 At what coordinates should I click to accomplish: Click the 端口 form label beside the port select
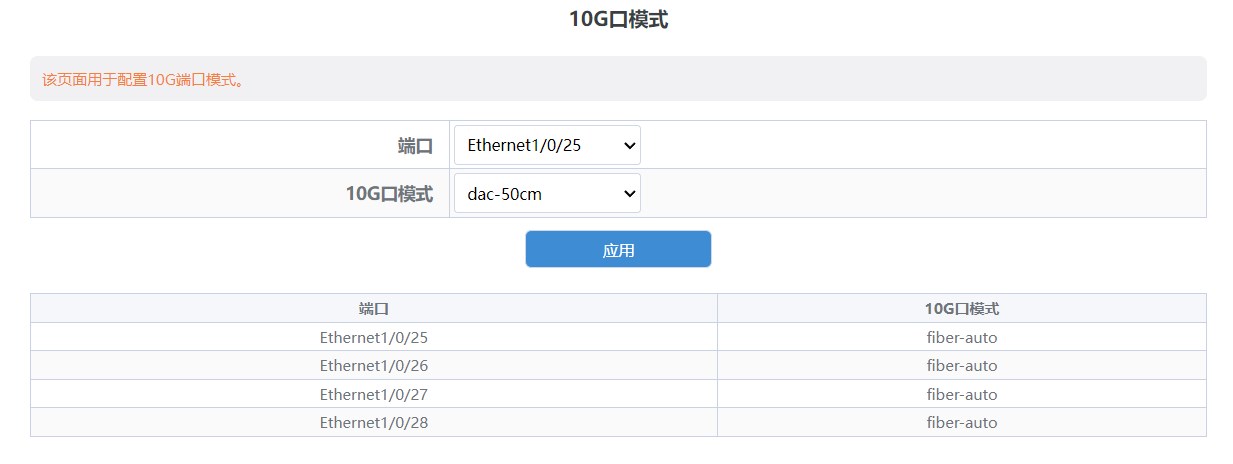[415, 146]
